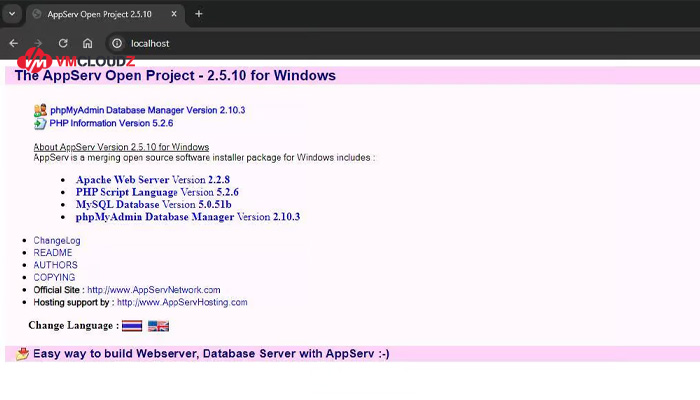Click the localhost address bar
The width and height of the screenshot is (700, 400).
coord(402,43)
